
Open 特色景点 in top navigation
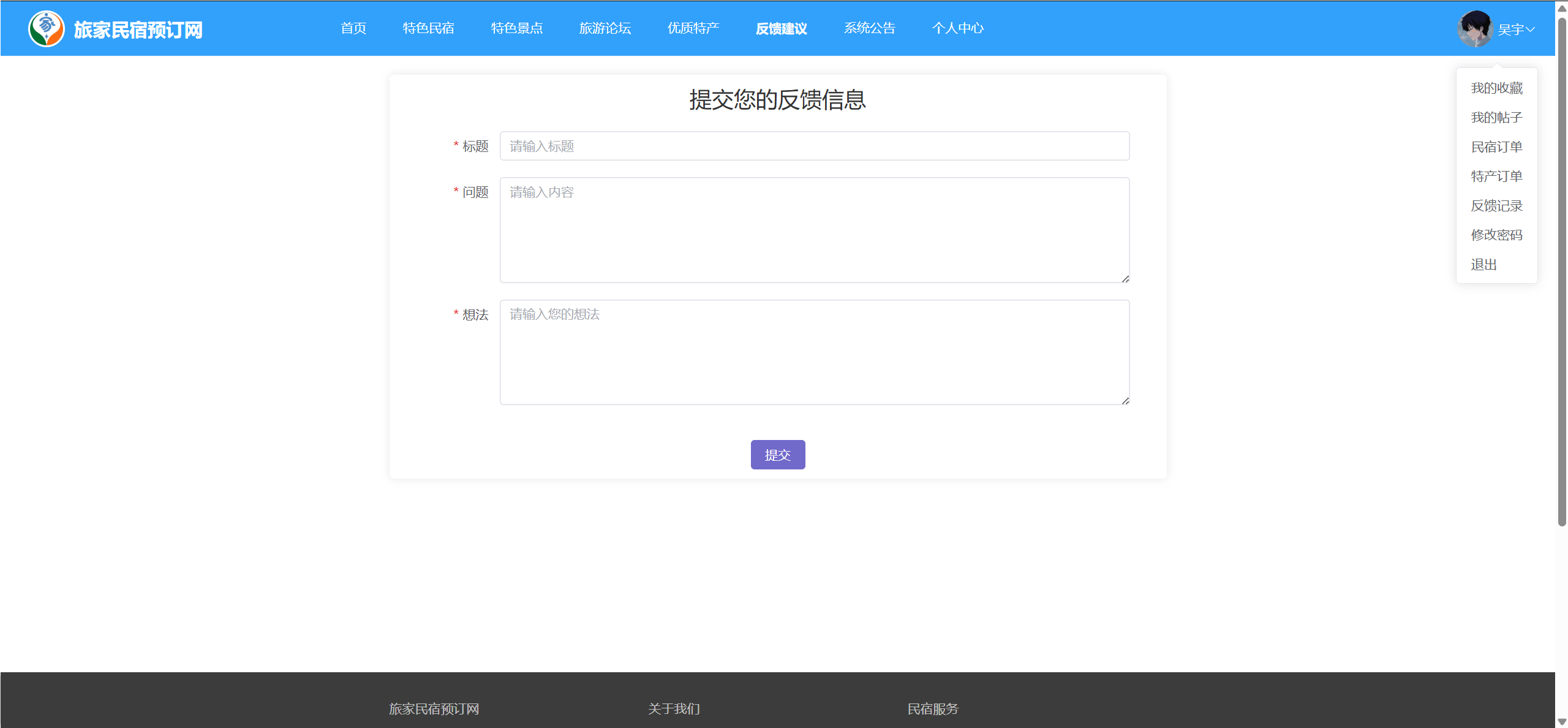coord(516,28)
